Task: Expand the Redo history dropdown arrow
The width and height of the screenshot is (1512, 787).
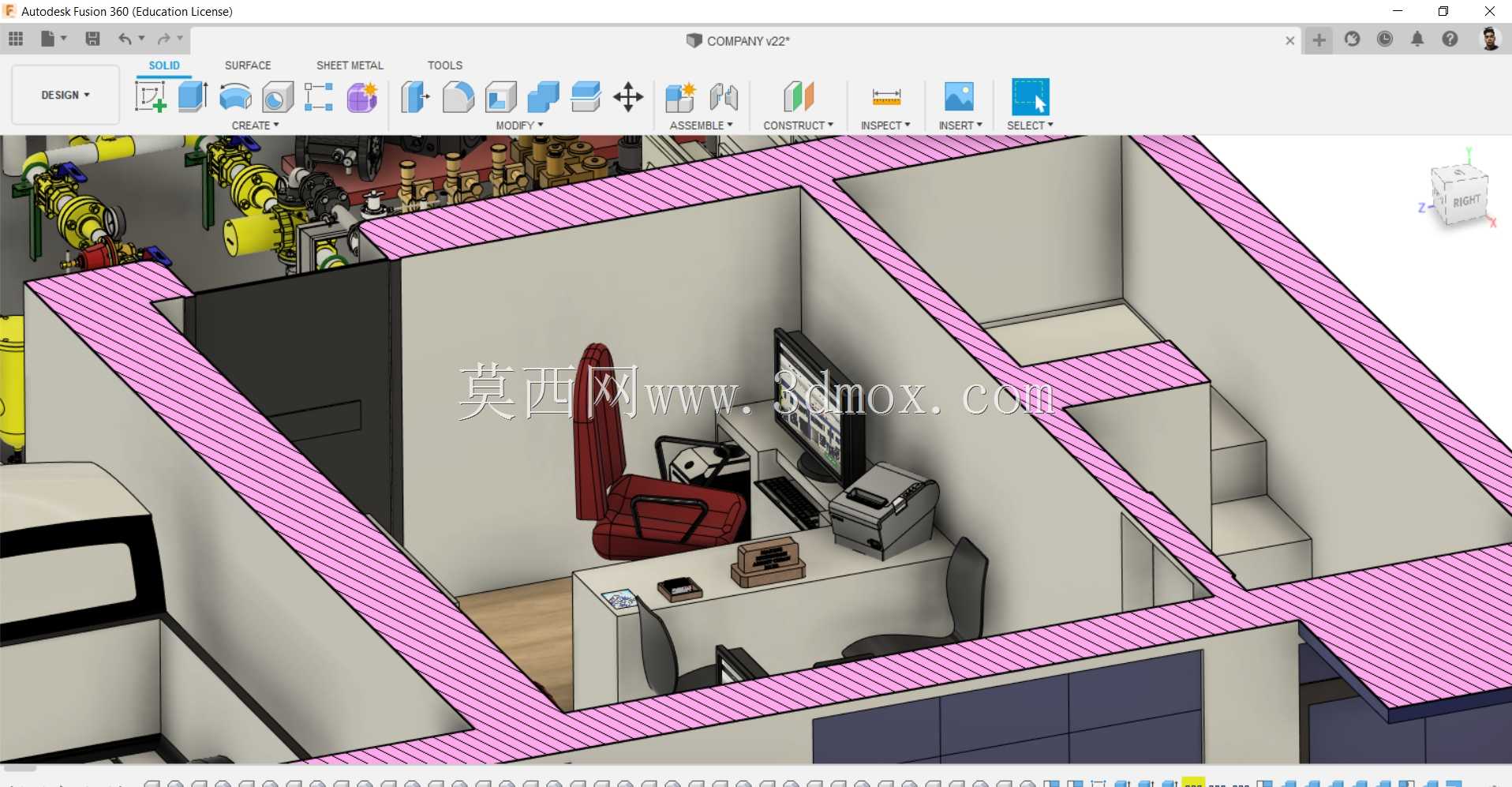Action: point(181,38)
